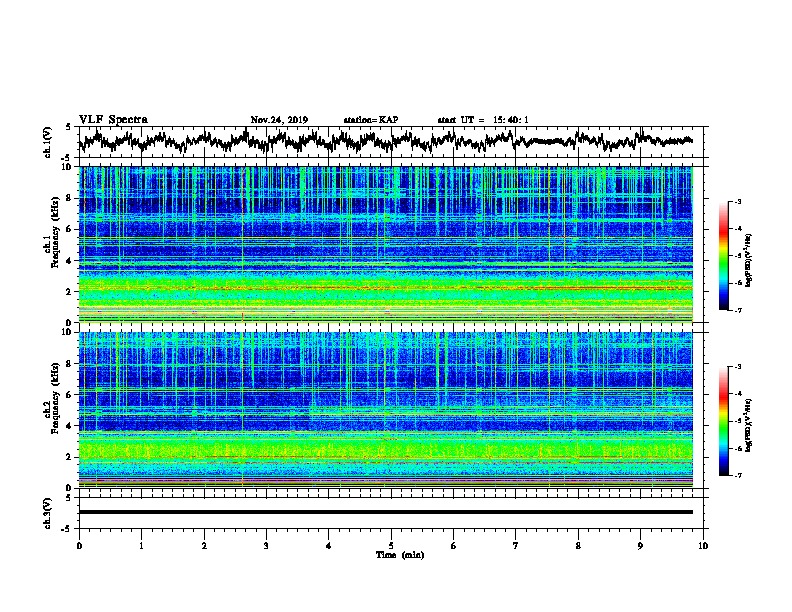Image resolution: width=792 pixels, height=612 pixels.
Task: Click the "VLF Spectra" plot title
Action: (113, 120)
